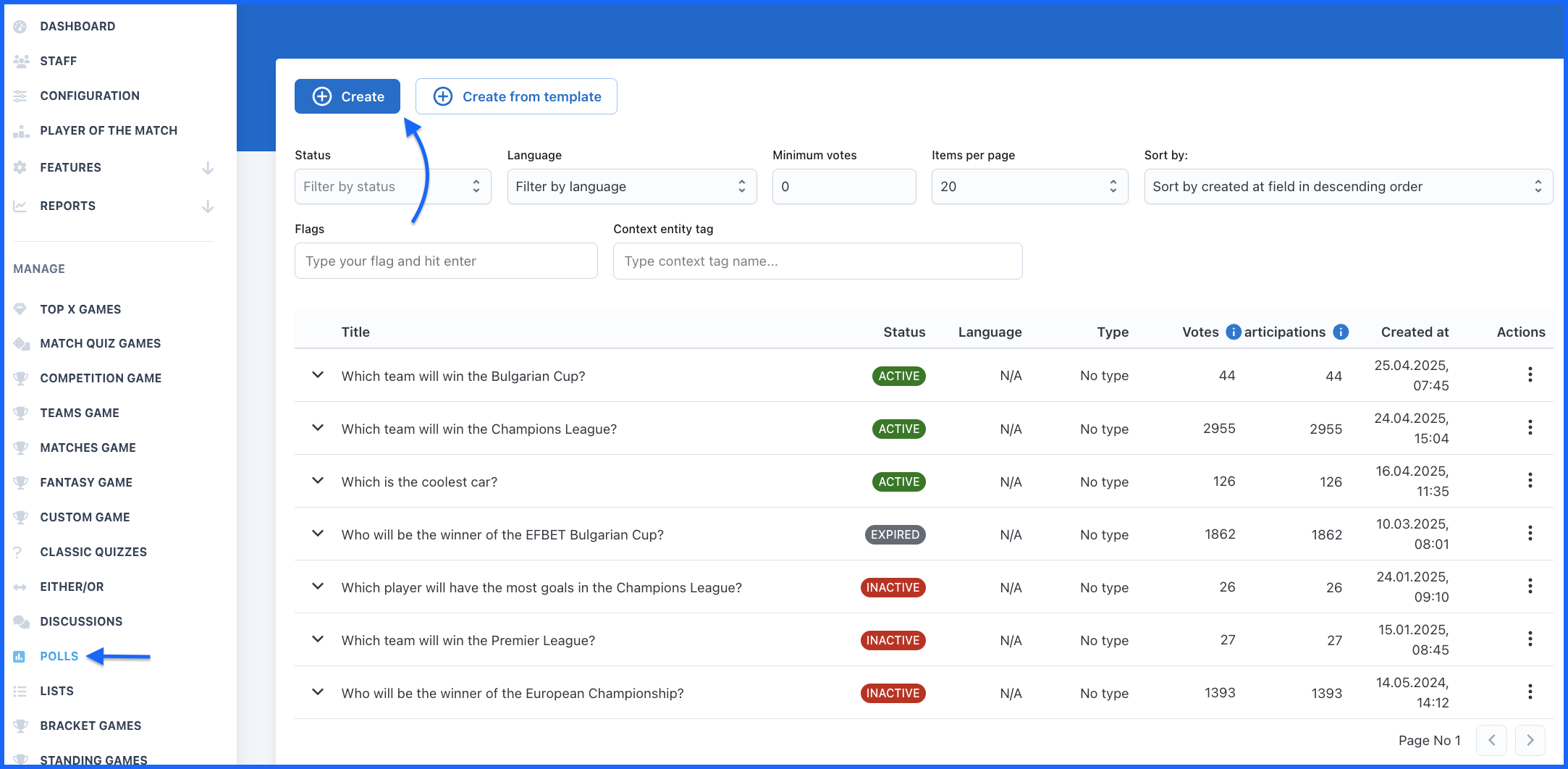Navigate to Discussions in the sidebar

[x=81, y=621]
